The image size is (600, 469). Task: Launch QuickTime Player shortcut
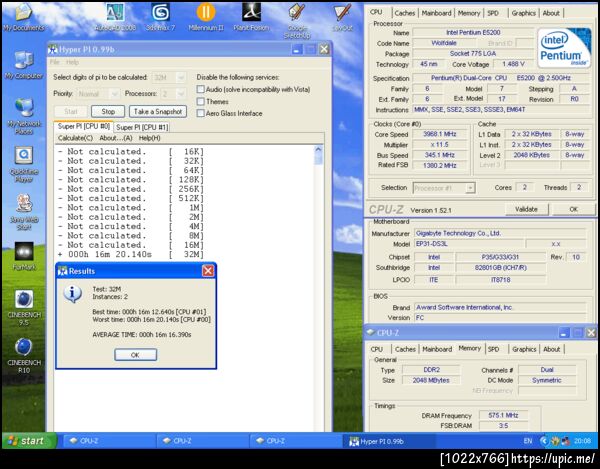pyautogui.click(x=24, y=164)
